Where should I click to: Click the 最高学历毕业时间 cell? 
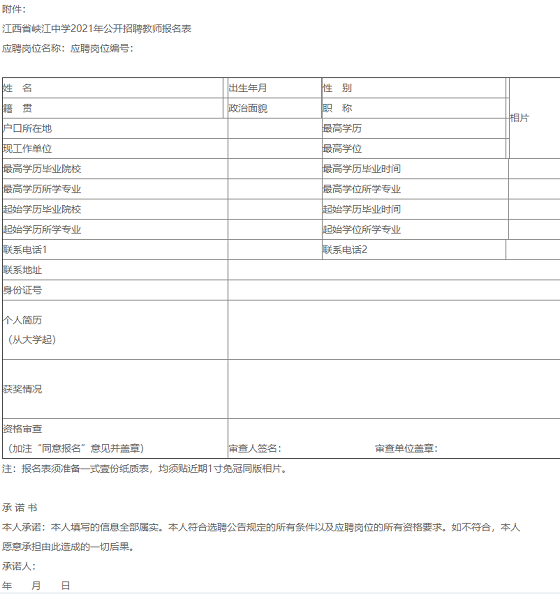click(x=415, y=169)
